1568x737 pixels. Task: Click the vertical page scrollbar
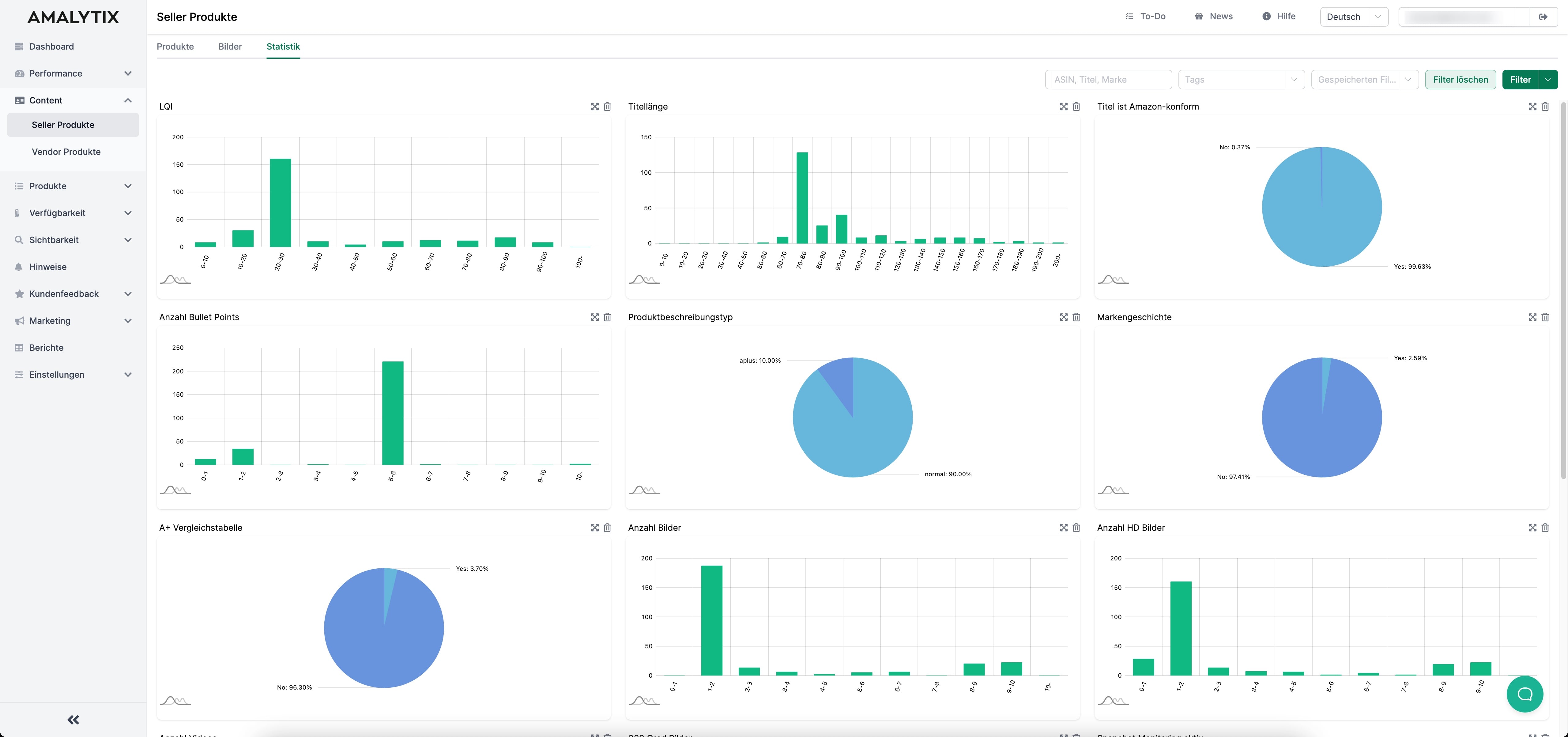click(x=1563, y=290)
